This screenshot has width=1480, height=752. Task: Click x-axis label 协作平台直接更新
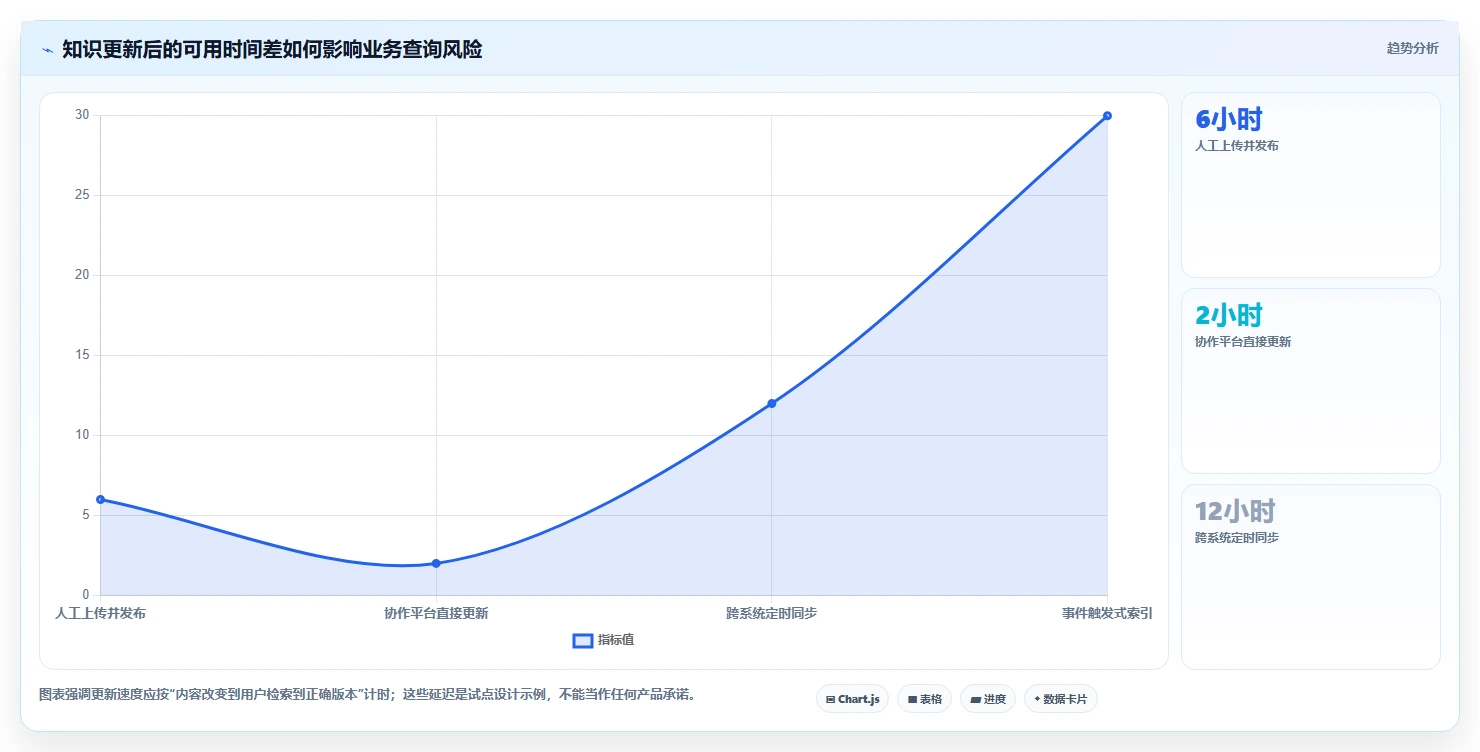(x=436, y=613)
